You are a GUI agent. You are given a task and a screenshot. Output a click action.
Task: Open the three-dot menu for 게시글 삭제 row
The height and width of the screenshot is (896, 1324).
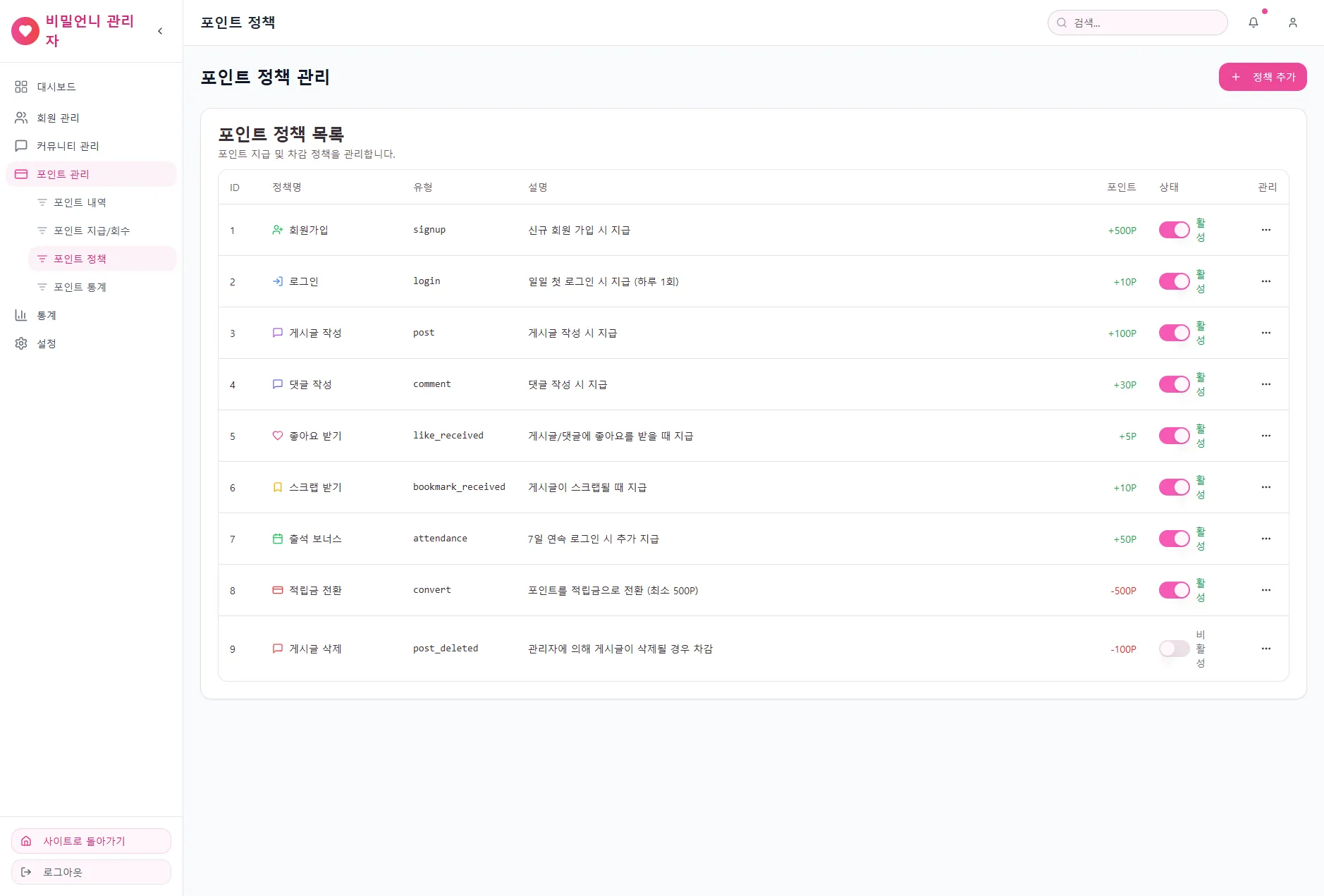(1266, 649)
